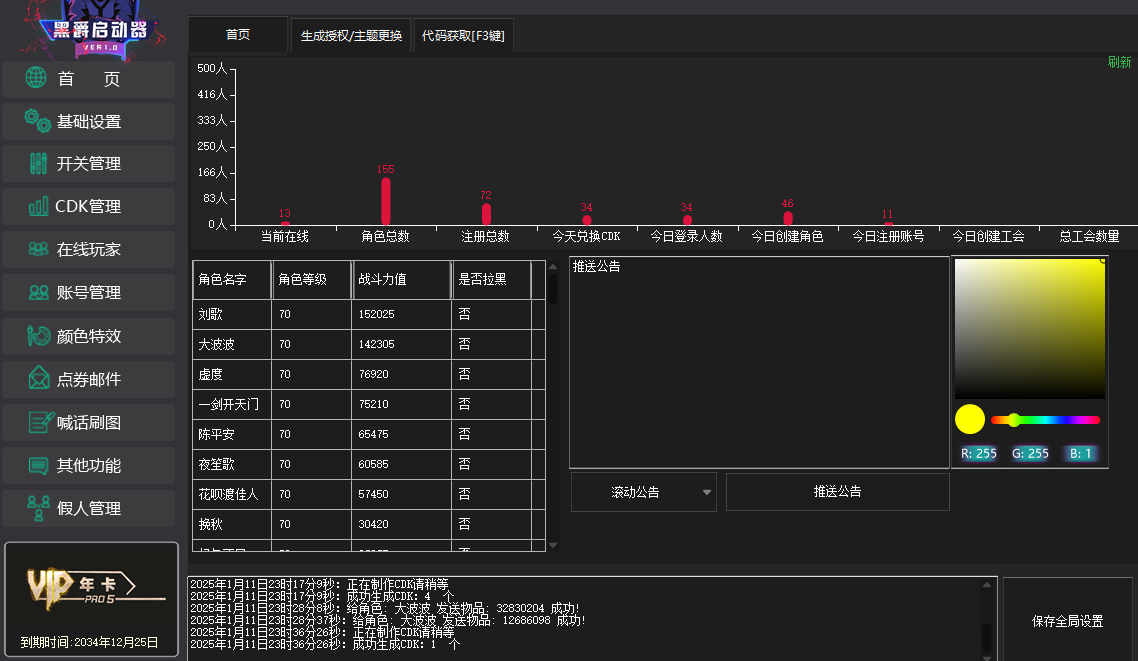Open 账号管理 using its users icon
The height and width of the screenshot is (661, 1138).
(39, 292)
